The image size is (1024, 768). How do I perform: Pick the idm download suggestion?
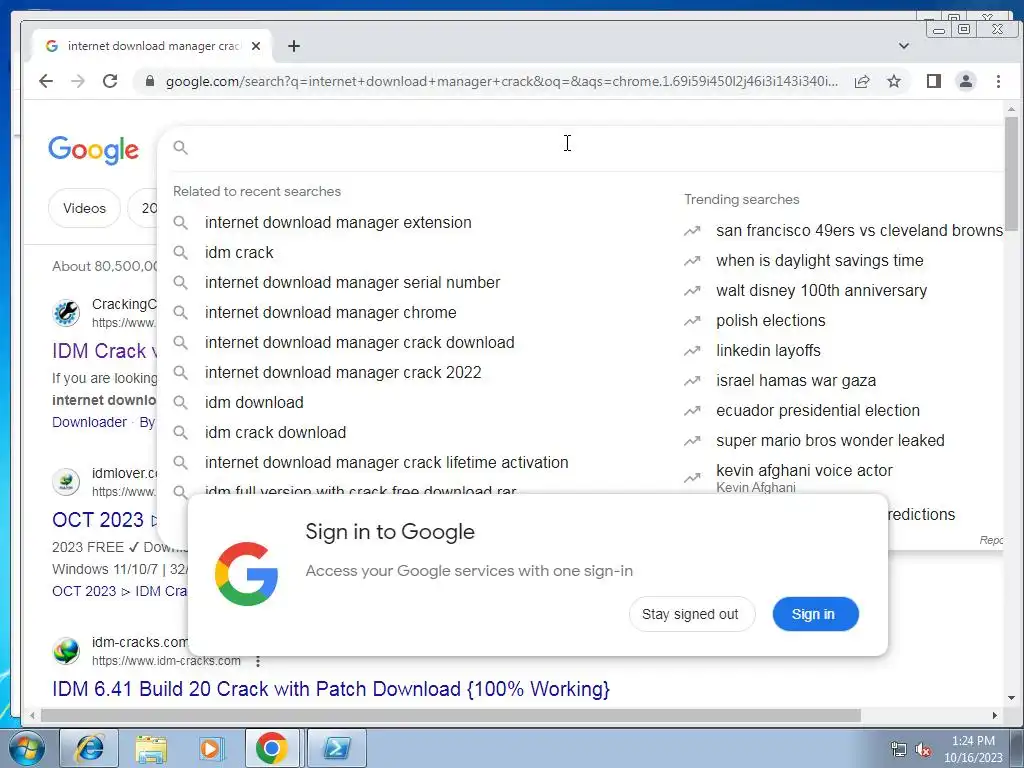(x=254, y=402)
